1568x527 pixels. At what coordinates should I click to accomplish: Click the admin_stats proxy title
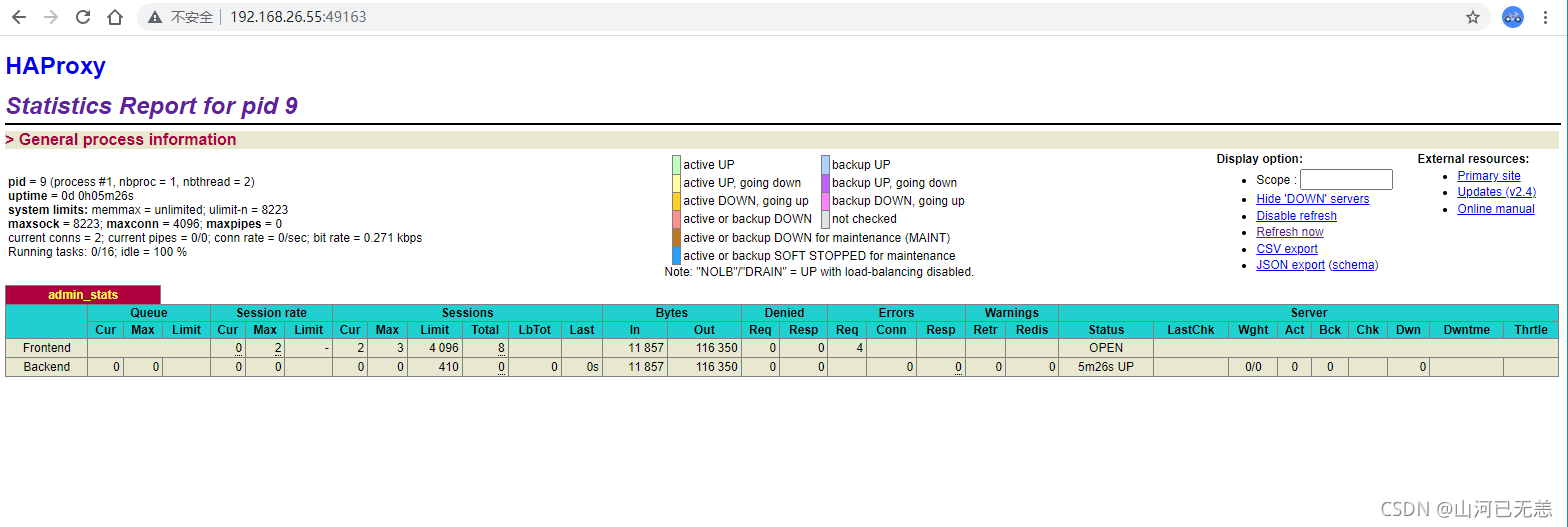coord(83,295)
